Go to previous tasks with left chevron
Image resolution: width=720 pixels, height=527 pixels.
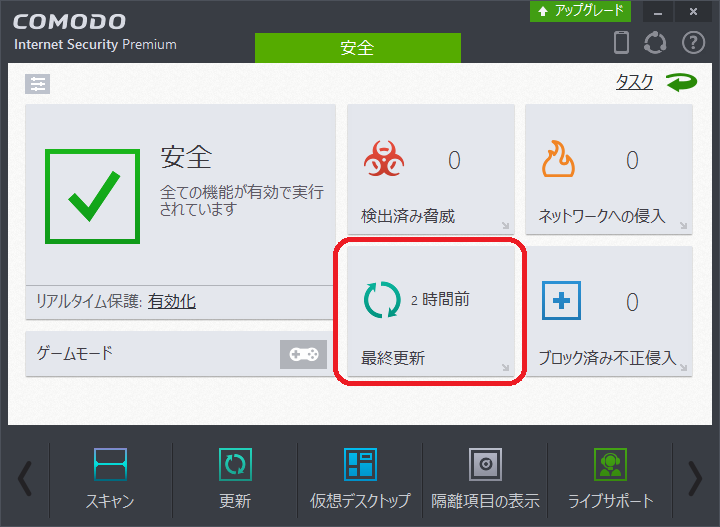tap(25, 479)
